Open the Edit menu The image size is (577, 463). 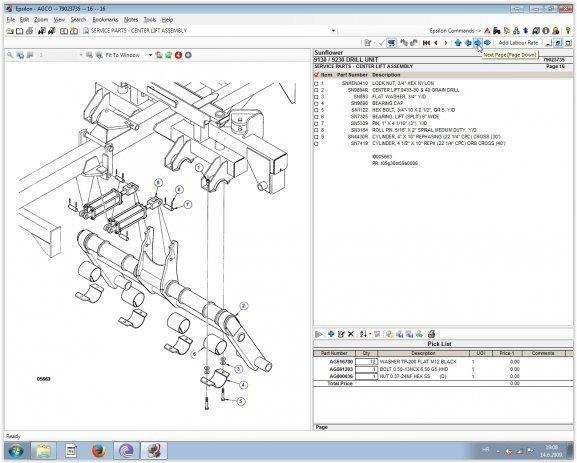[24, 20]
